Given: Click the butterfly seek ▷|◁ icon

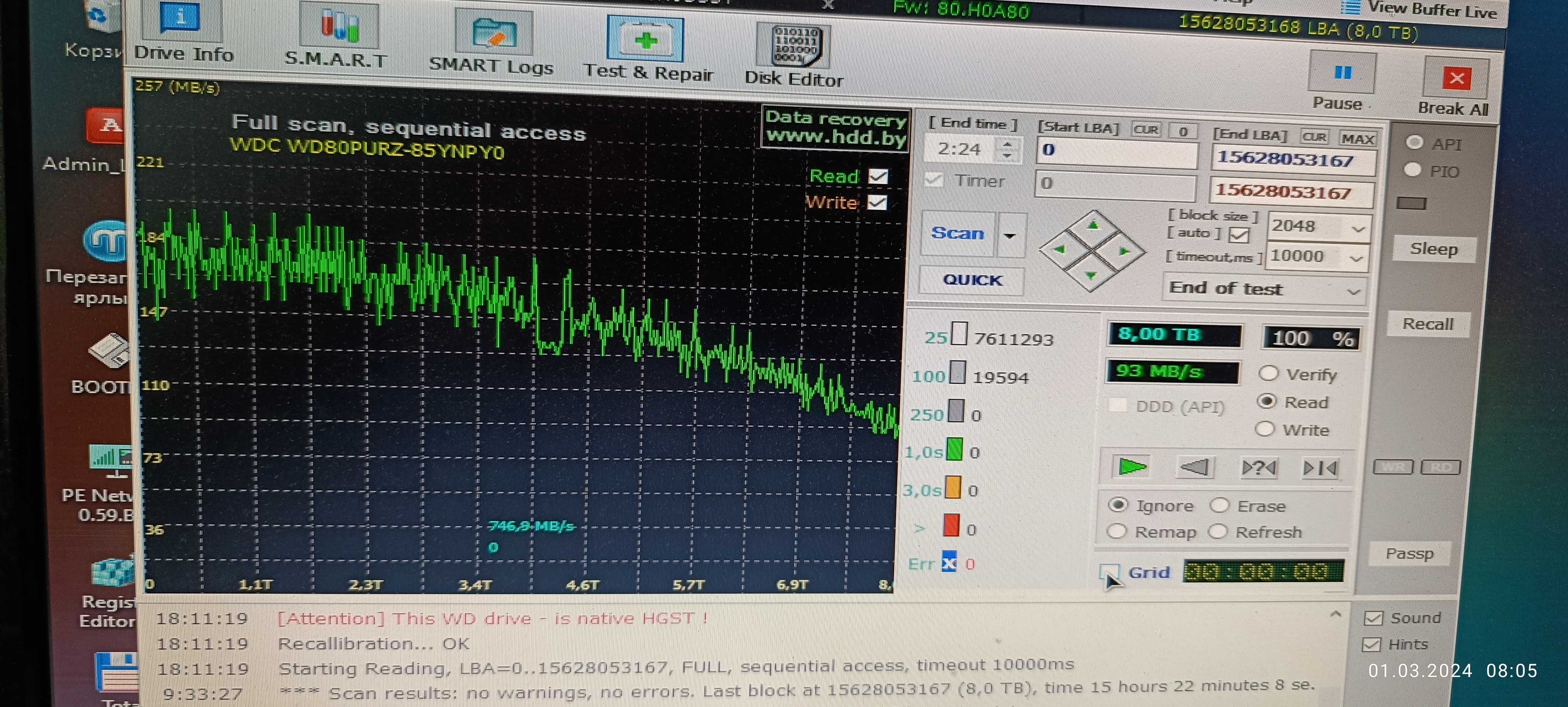Looking at the screenshot, I should pos(1319,468).
